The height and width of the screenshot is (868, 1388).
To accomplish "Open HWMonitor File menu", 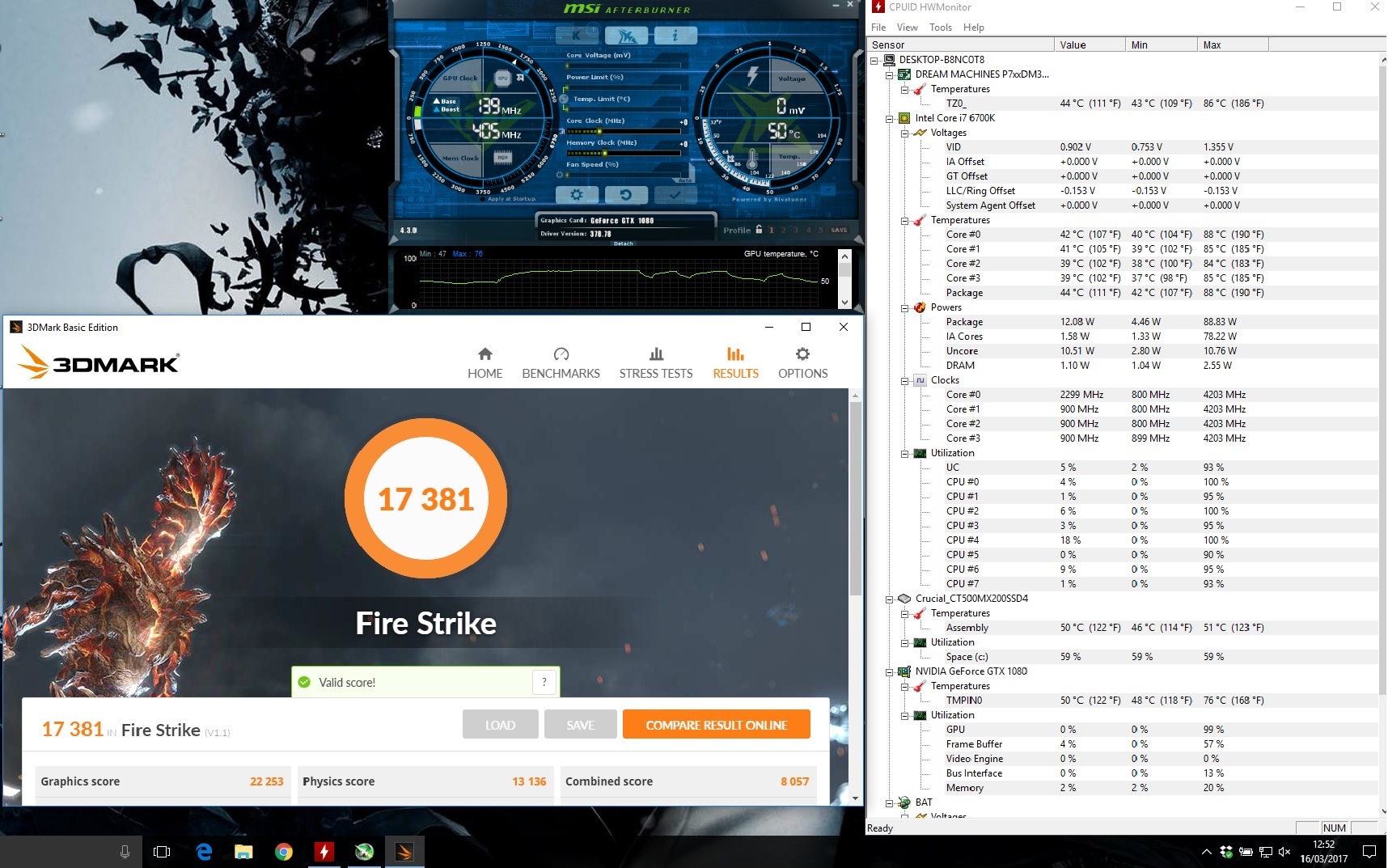I will pyautogui.click(x=878, y=28).
